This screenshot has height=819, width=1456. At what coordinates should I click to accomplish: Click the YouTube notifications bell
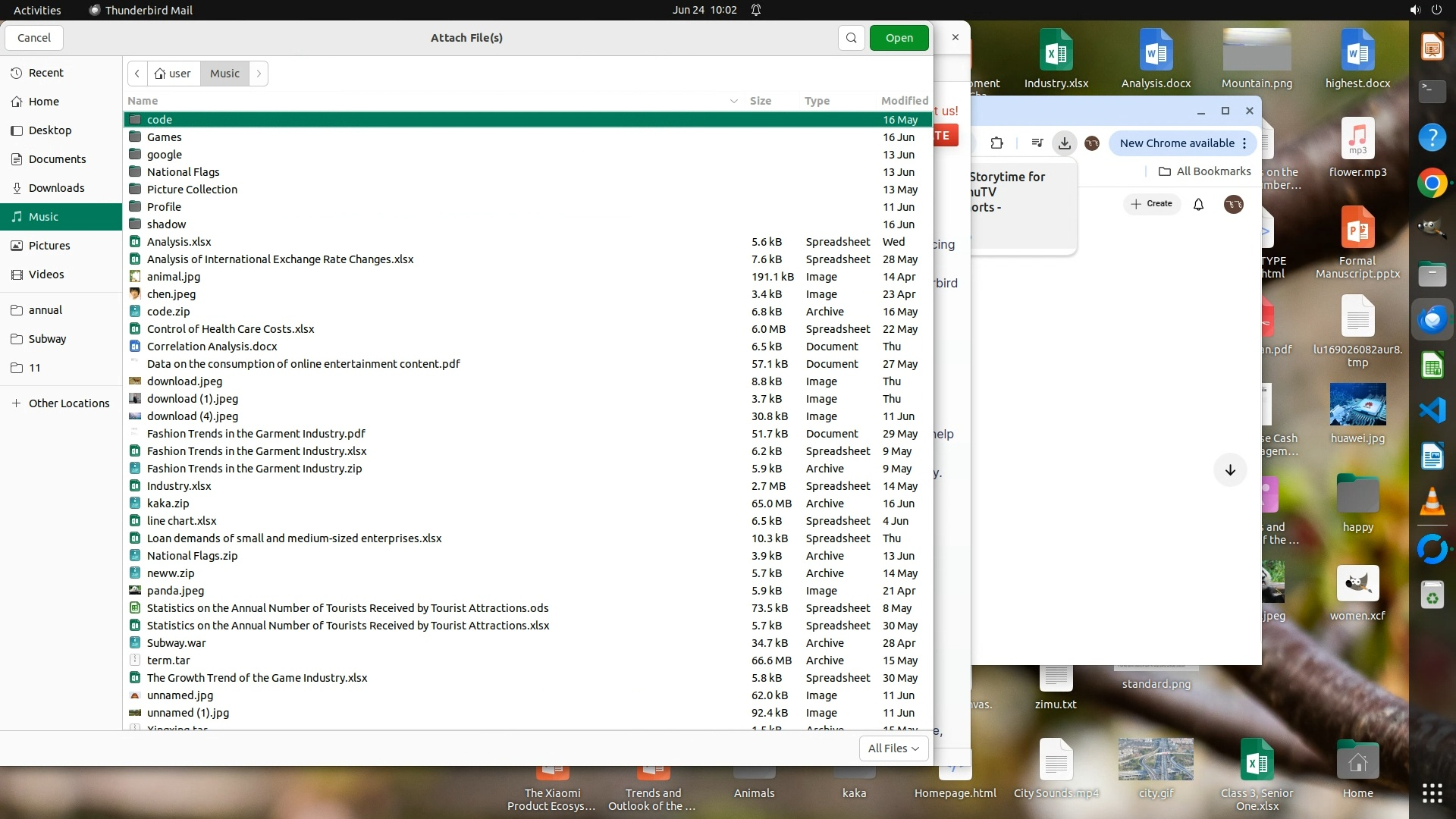[1198, 204]
